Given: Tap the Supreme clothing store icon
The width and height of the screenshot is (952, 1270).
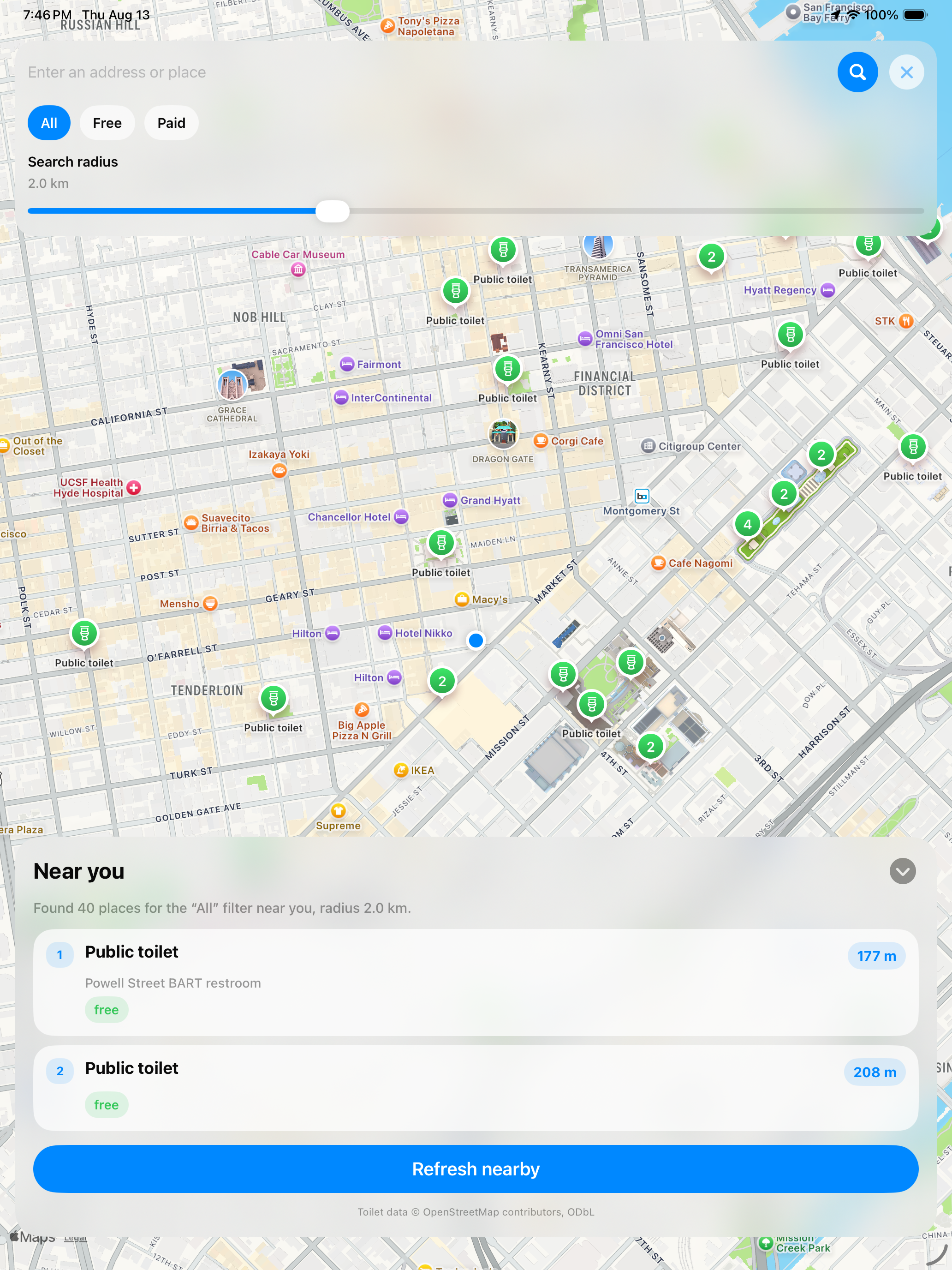Looking at the screenshot, I should 338,811.
